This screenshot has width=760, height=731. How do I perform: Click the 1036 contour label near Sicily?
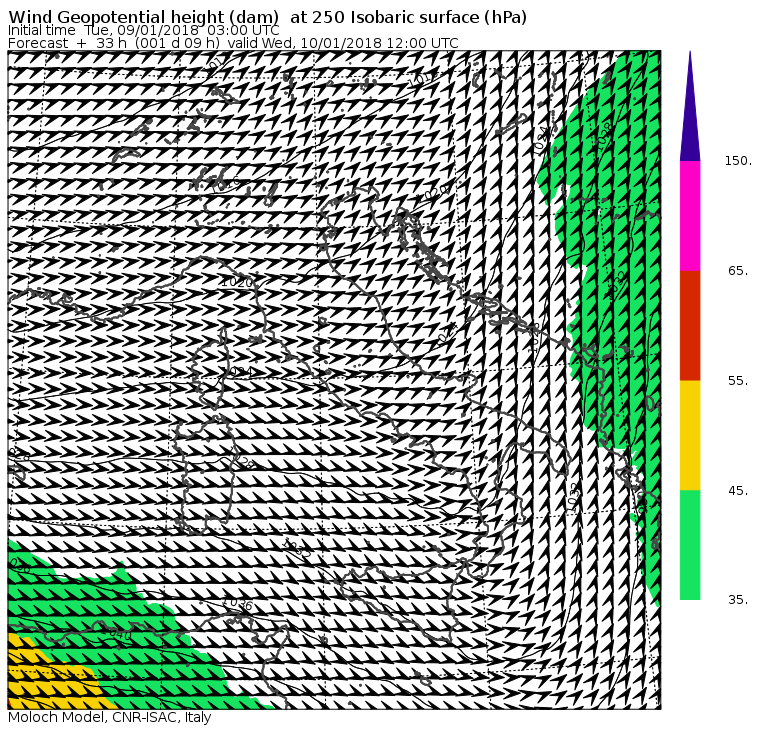click(238, 604)
